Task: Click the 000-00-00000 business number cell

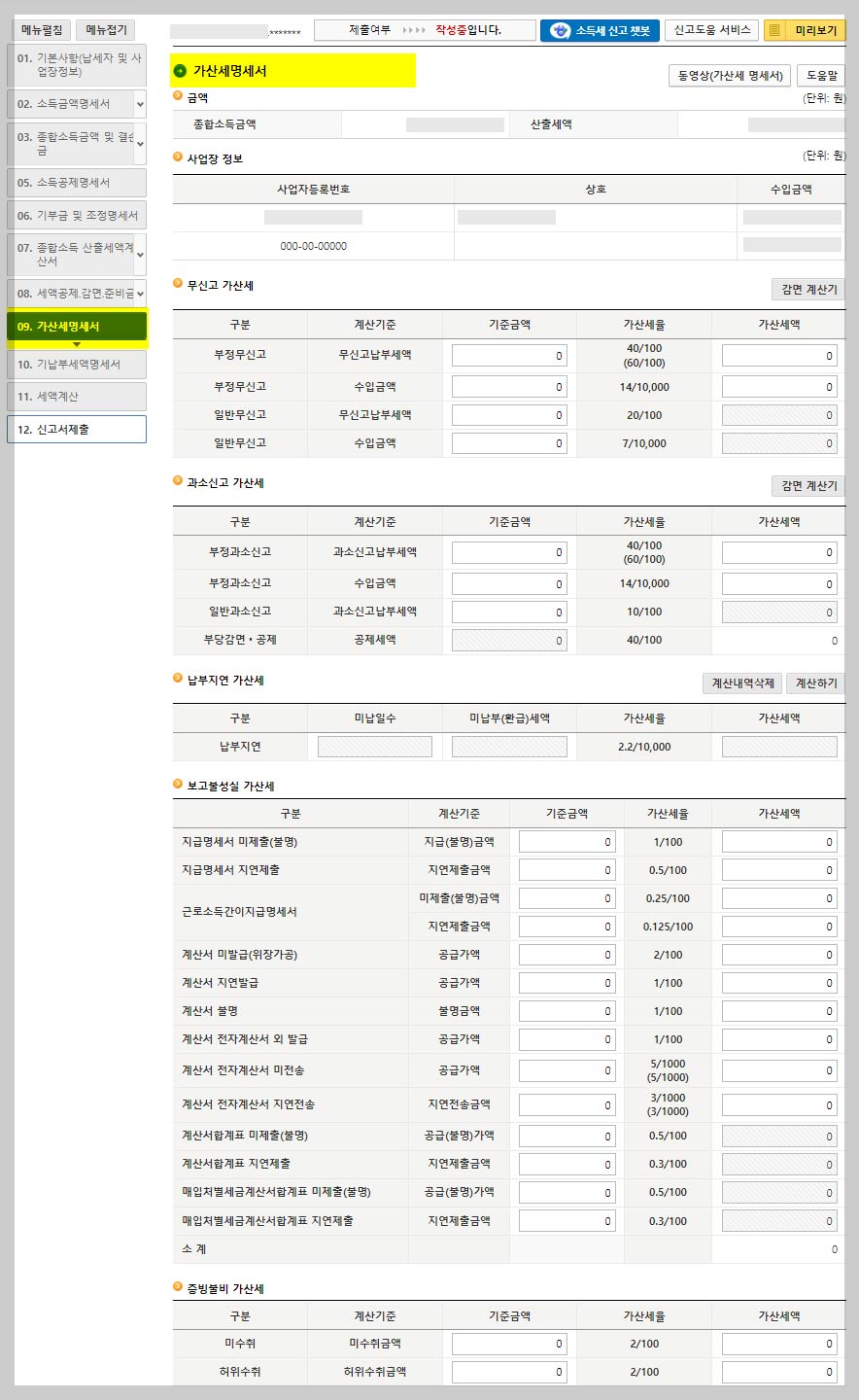Action: click(313, 246)
